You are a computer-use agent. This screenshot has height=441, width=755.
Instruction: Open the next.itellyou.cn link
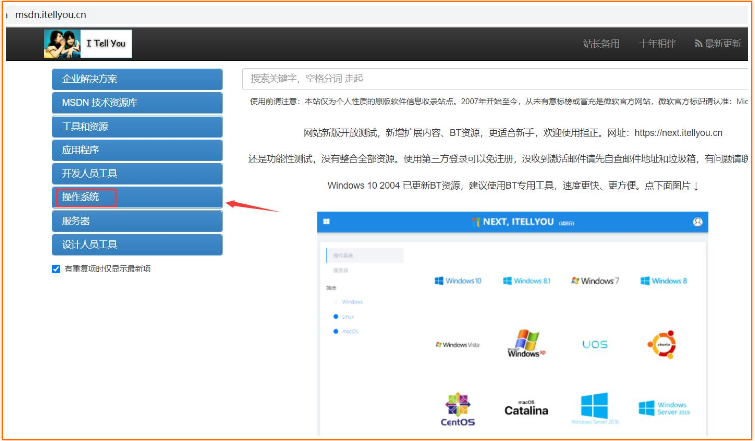(678, 132)
